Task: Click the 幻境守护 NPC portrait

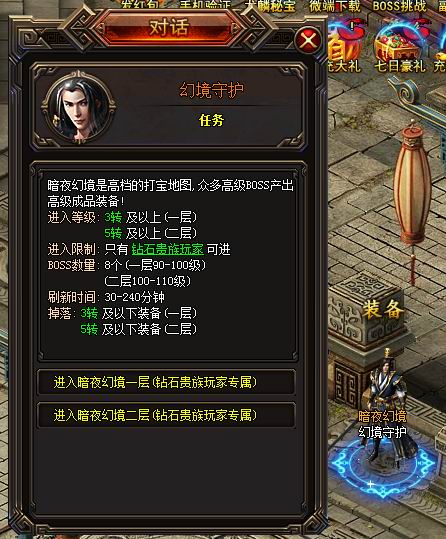Action: [x=79, y=107]
